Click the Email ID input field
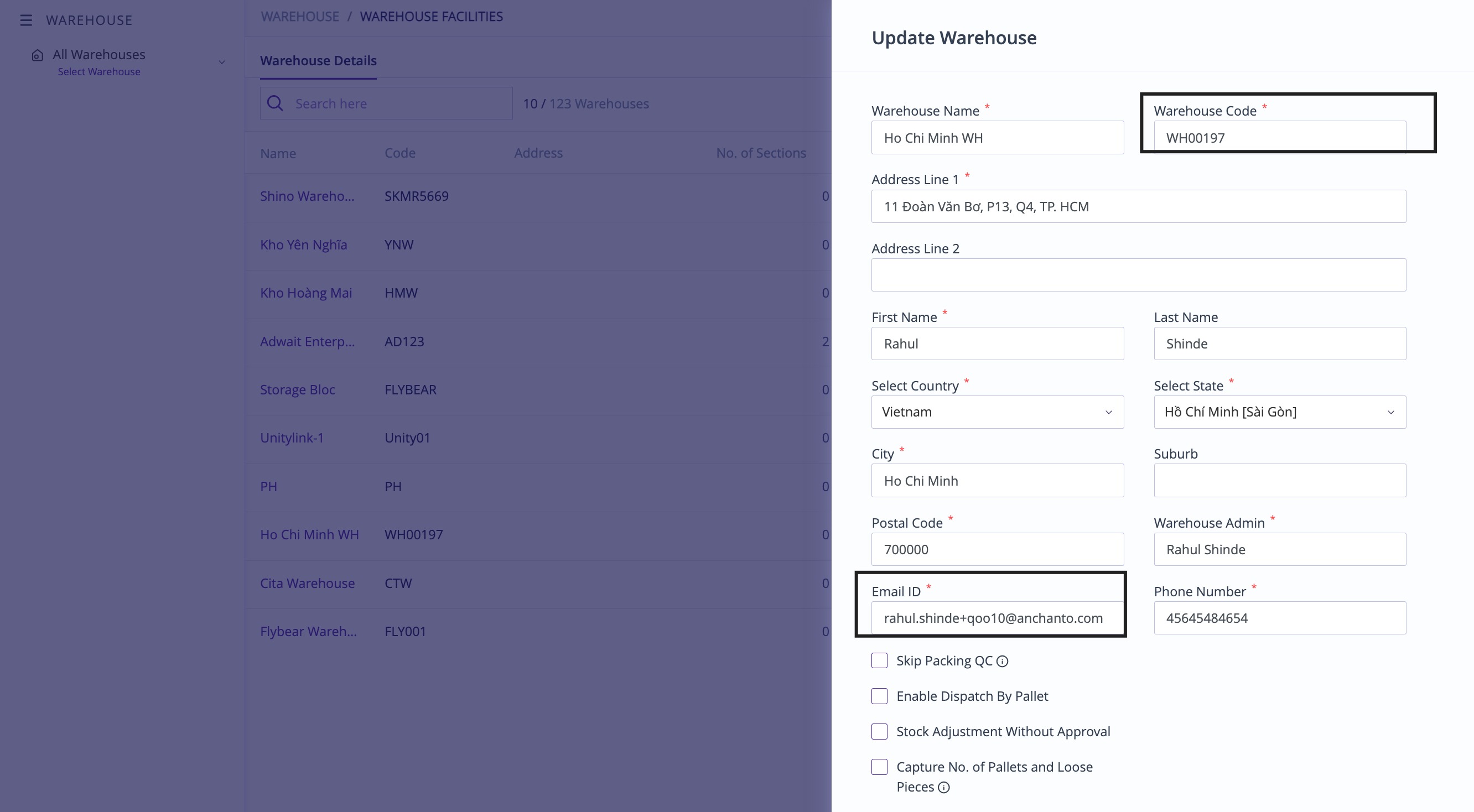Screen dimensions: 1474x812 coord(998,618)
